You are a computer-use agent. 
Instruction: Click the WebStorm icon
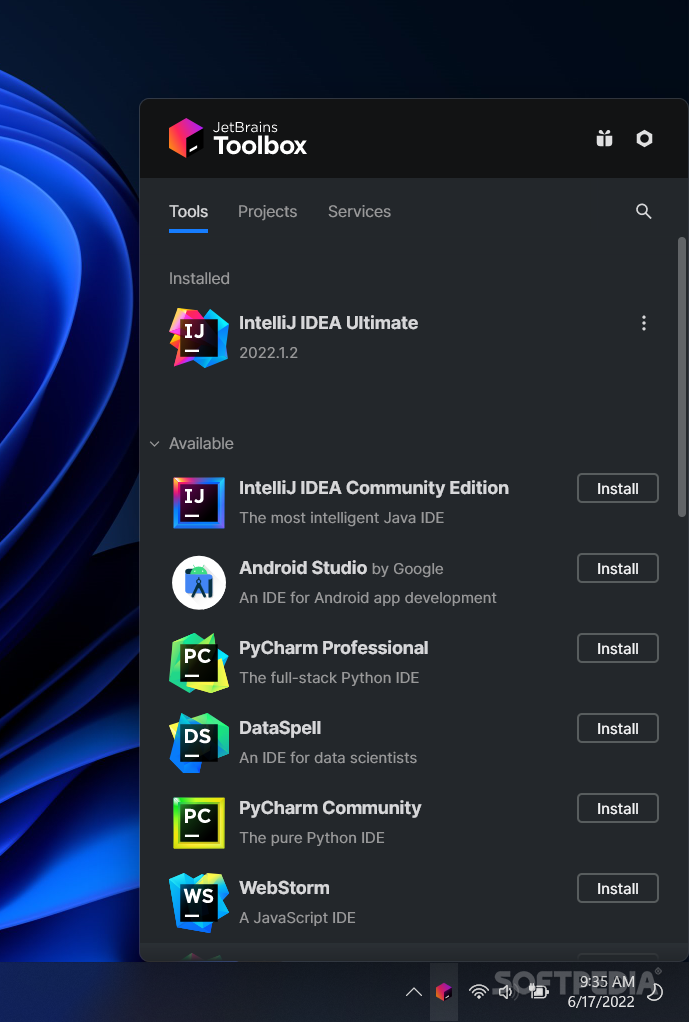tap(199, 903)
